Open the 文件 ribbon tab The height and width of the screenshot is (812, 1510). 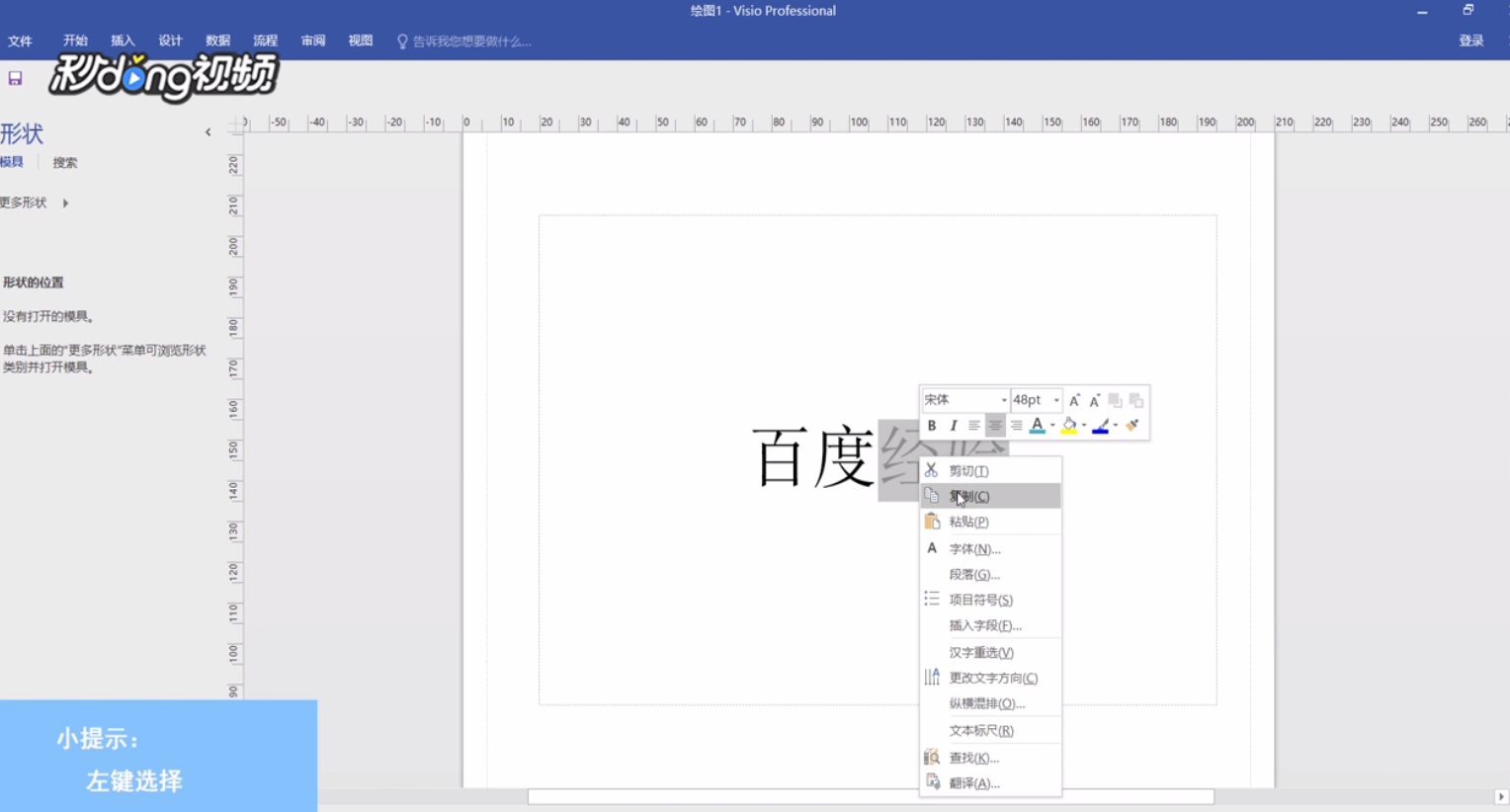pos(20,41)
